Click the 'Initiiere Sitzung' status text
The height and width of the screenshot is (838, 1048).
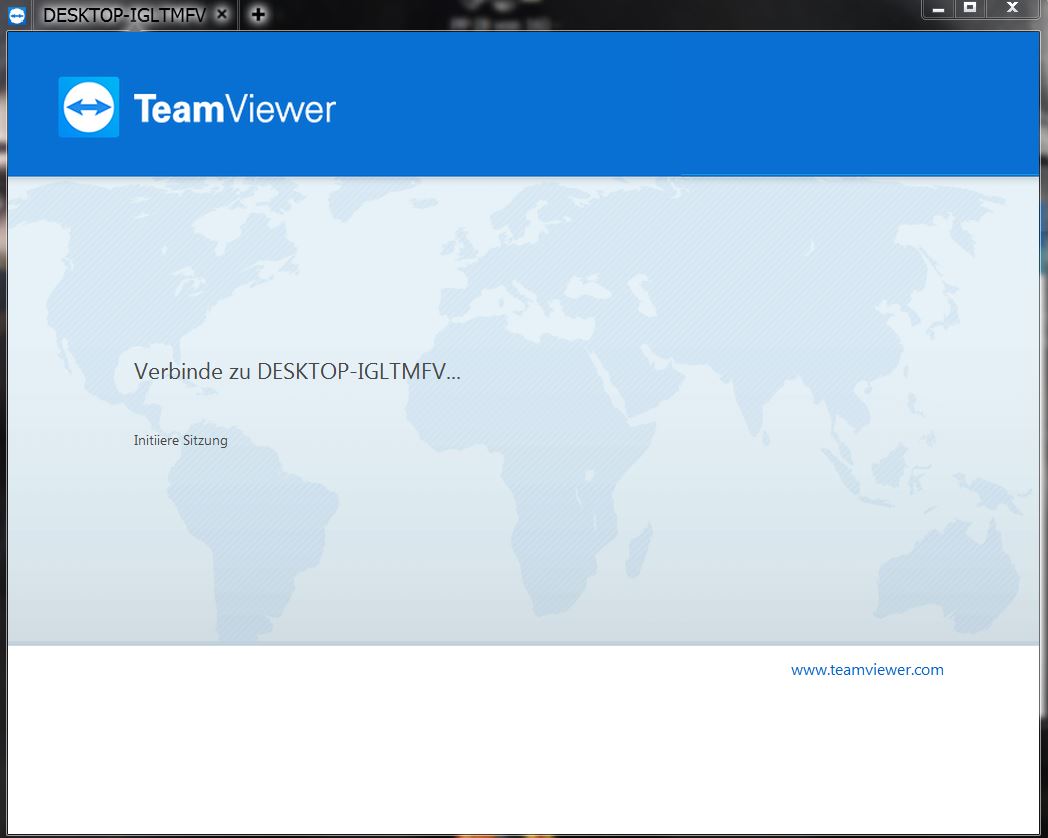click(x=180, y=440)
